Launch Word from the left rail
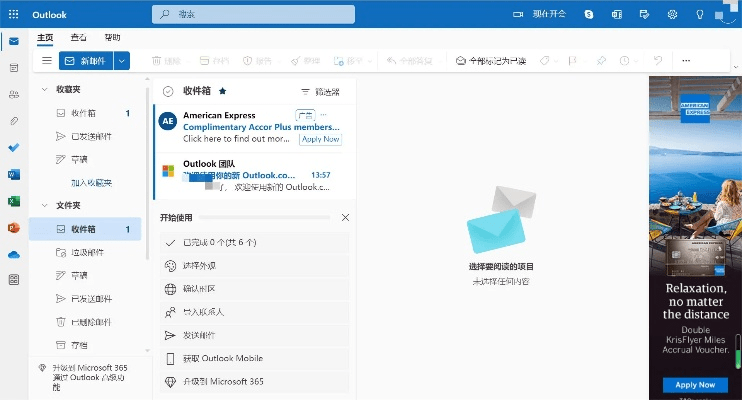 pos(14,175)
